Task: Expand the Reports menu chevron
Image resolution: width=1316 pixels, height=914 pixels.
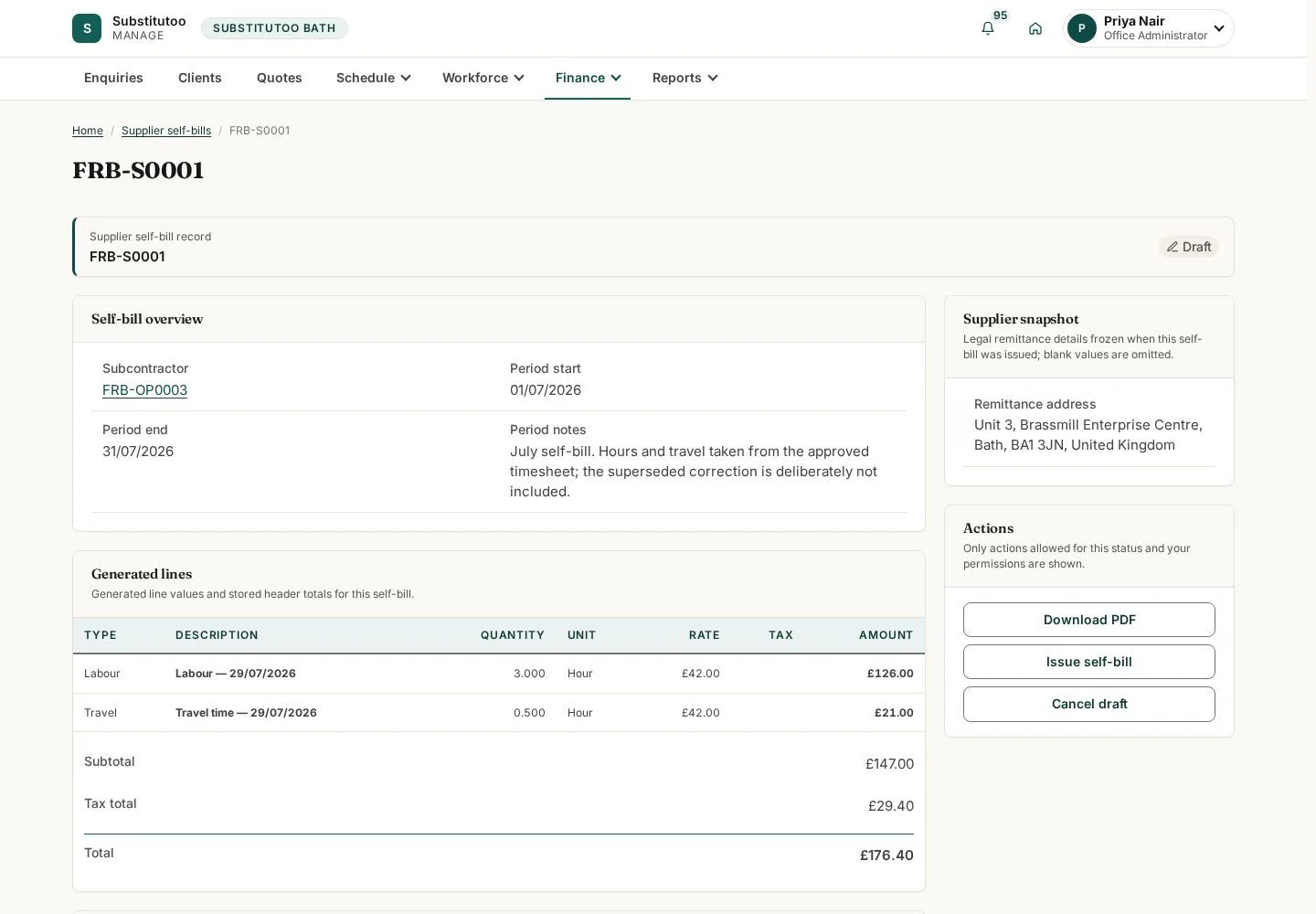Action: [x=713, y=78]
